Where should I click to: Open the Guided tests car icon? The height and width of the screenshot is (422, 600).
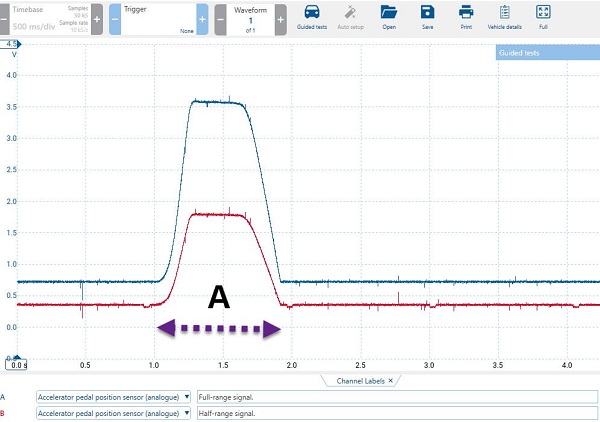(x=314, y=13)
